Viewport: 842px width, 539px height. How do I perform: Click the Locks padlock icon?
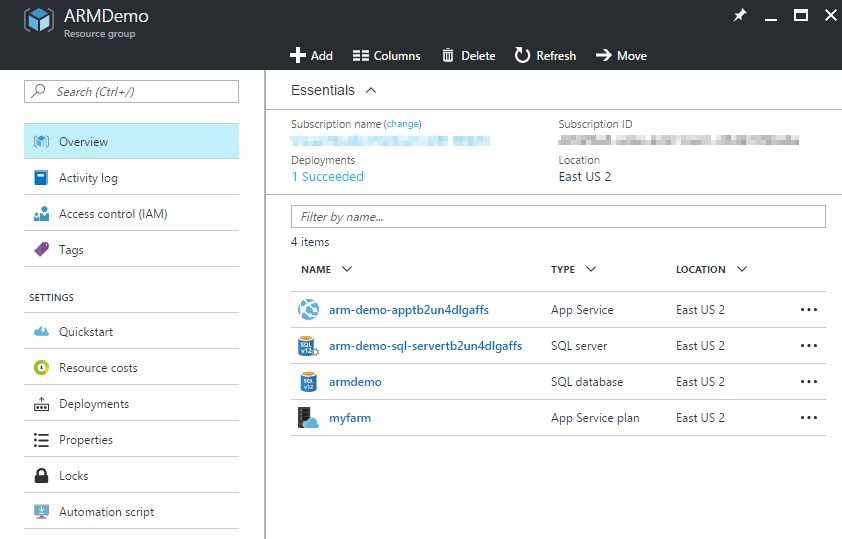point(41,476)
